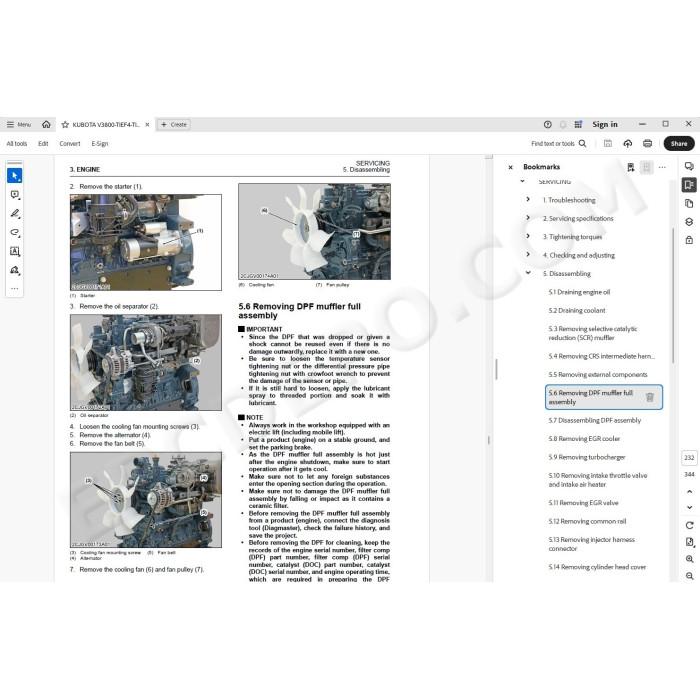Open the comments panel icon

[689, 166]
